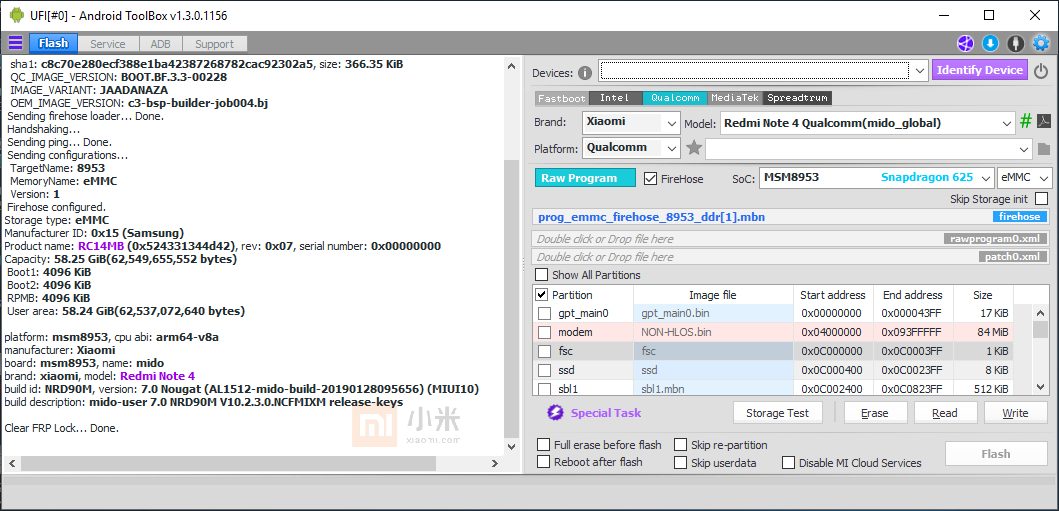Select the MediaTek mode tab
This screenshot has height=511, width=1059.
click(735, 98)
